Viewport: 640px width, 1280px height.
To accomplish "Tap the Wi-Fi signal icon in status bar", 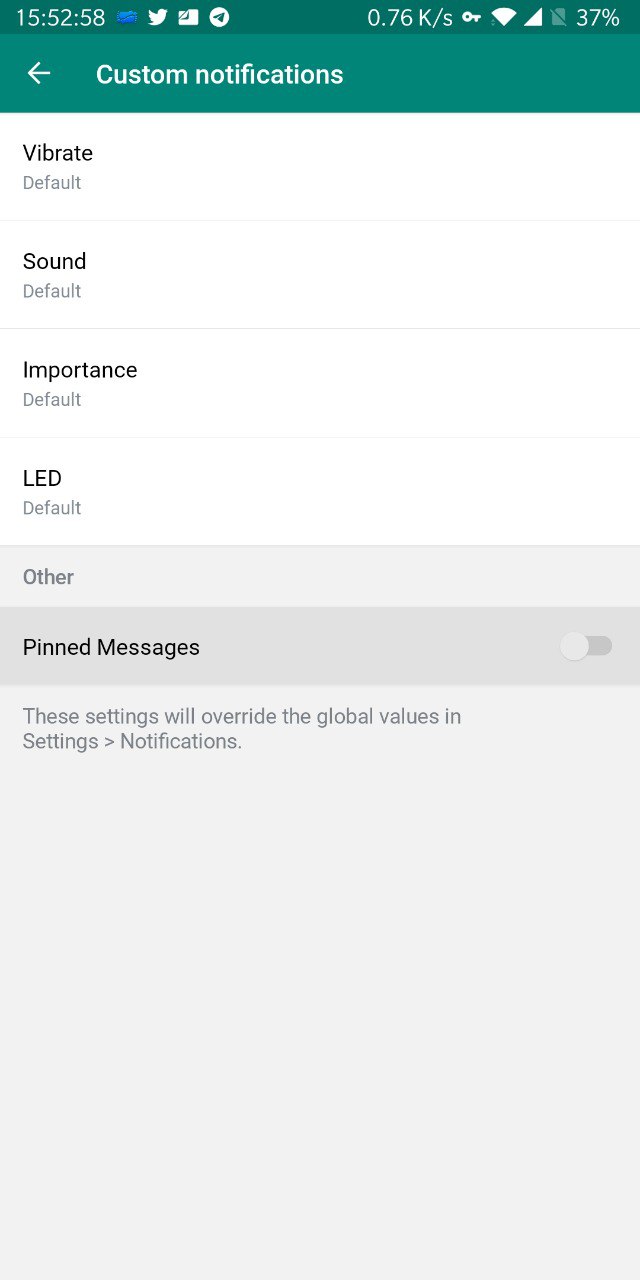I will (505, 17).
